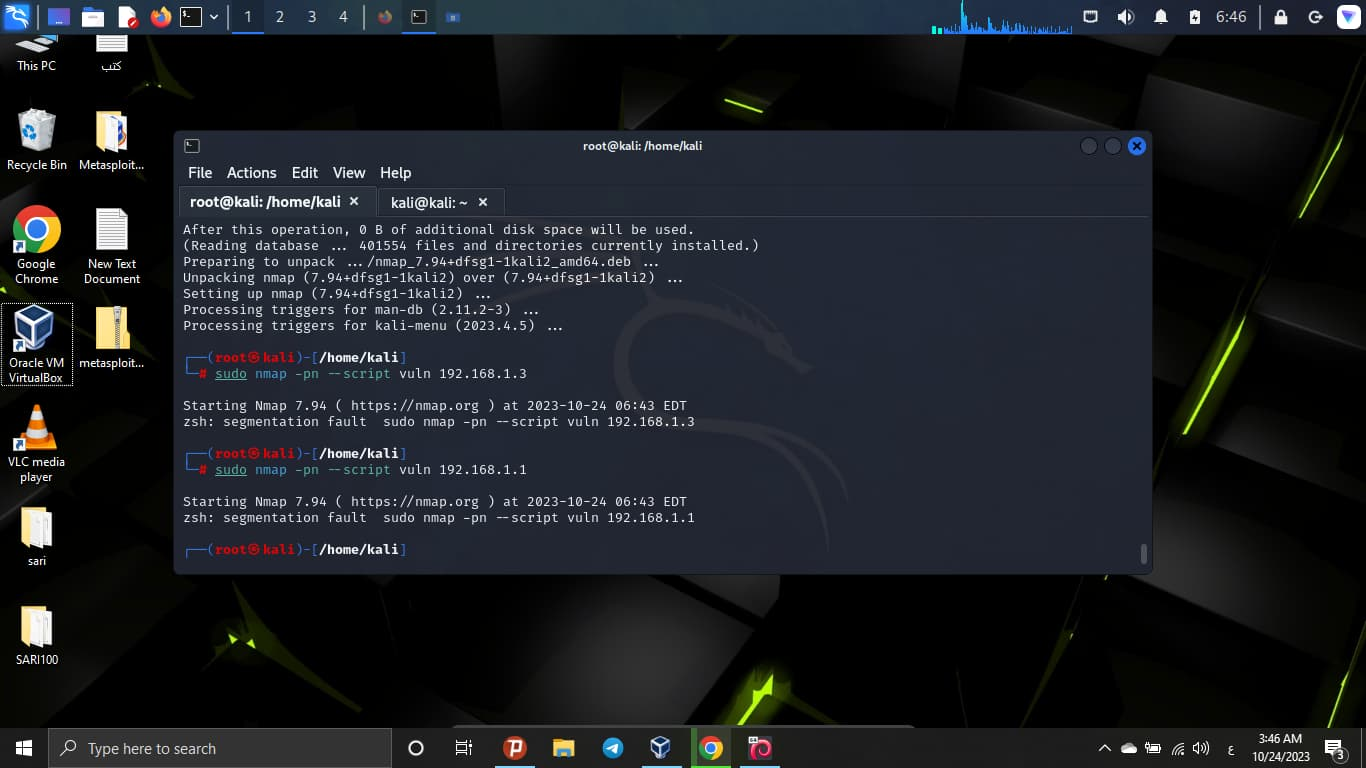Launch the text editor from Kali panel

tap(127, 17)
